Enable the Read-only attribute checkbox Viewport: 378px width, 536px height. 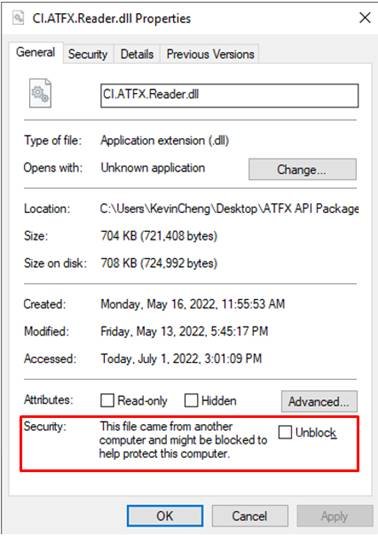click(x=107, y=400)
